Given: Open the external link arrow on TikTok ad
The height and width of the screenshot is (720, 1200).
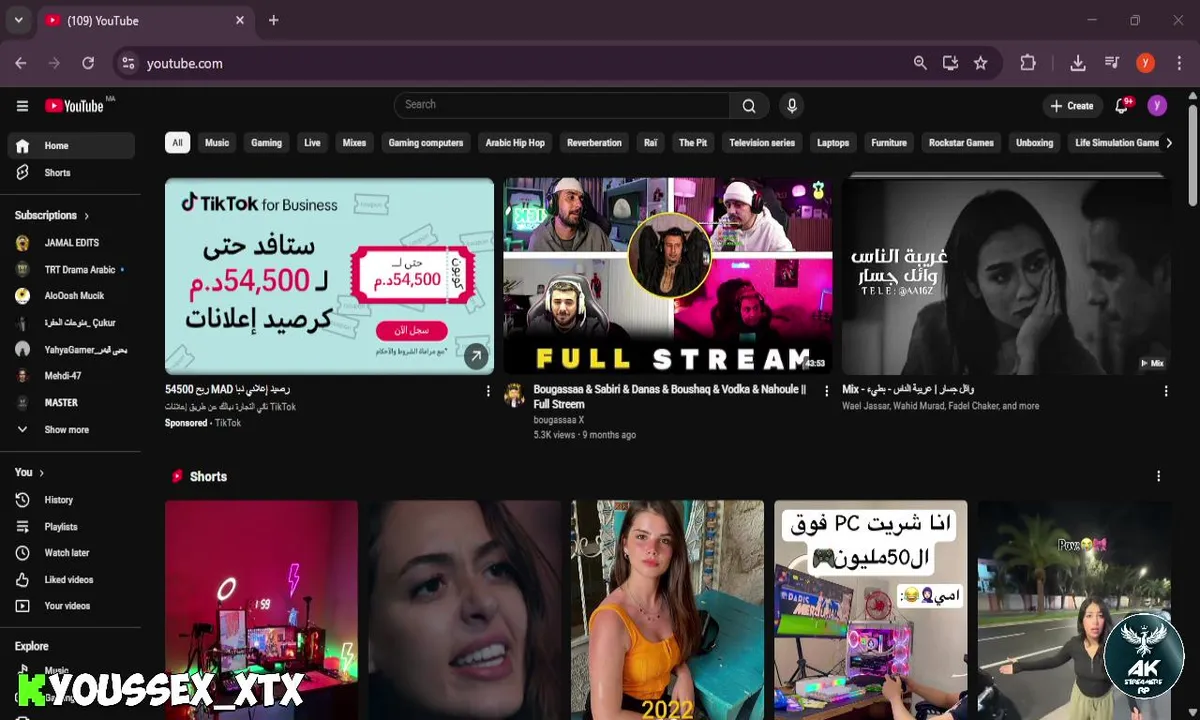Looking at the screenshot, I should coord(476,355).
